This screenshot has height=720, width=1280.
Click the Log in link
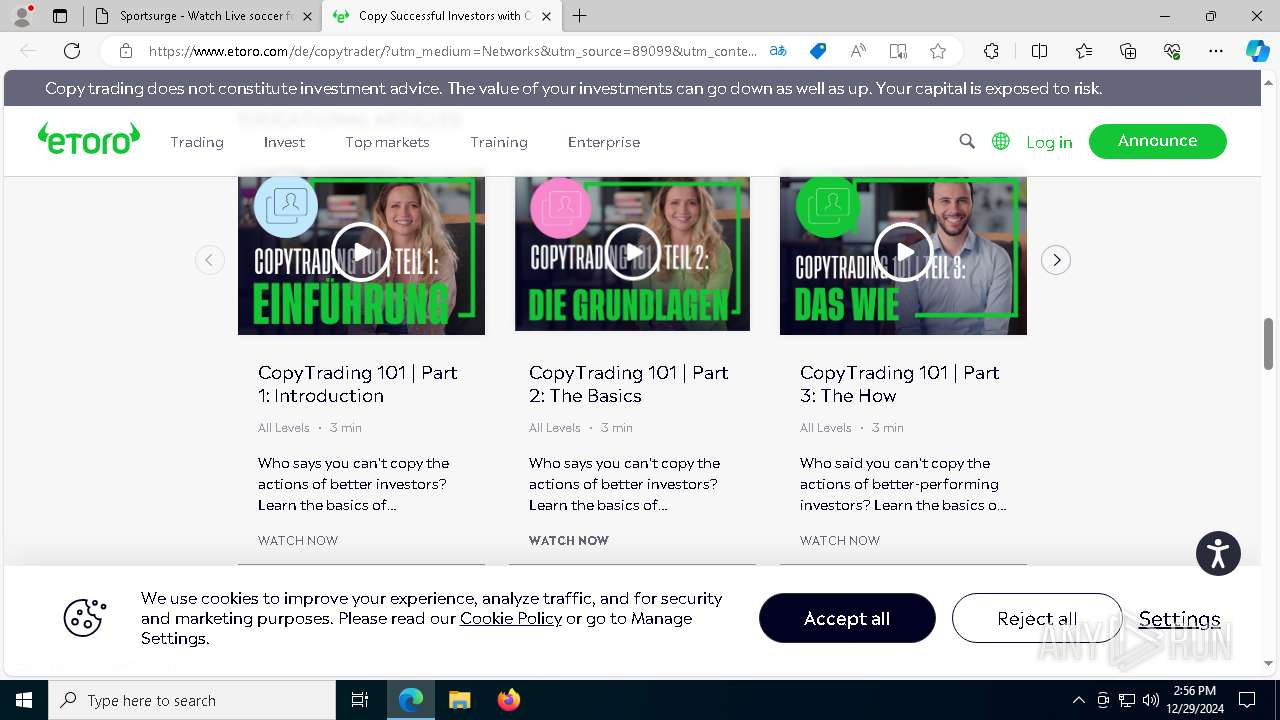[1049, 142]
